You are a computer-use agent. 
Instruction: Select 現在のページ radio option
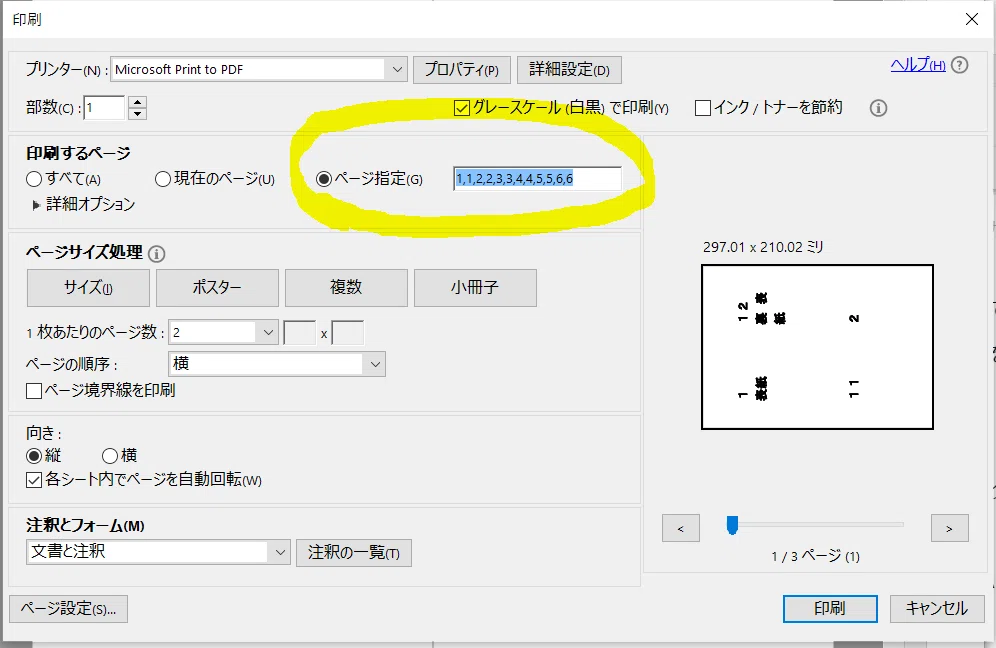(163, 179)
